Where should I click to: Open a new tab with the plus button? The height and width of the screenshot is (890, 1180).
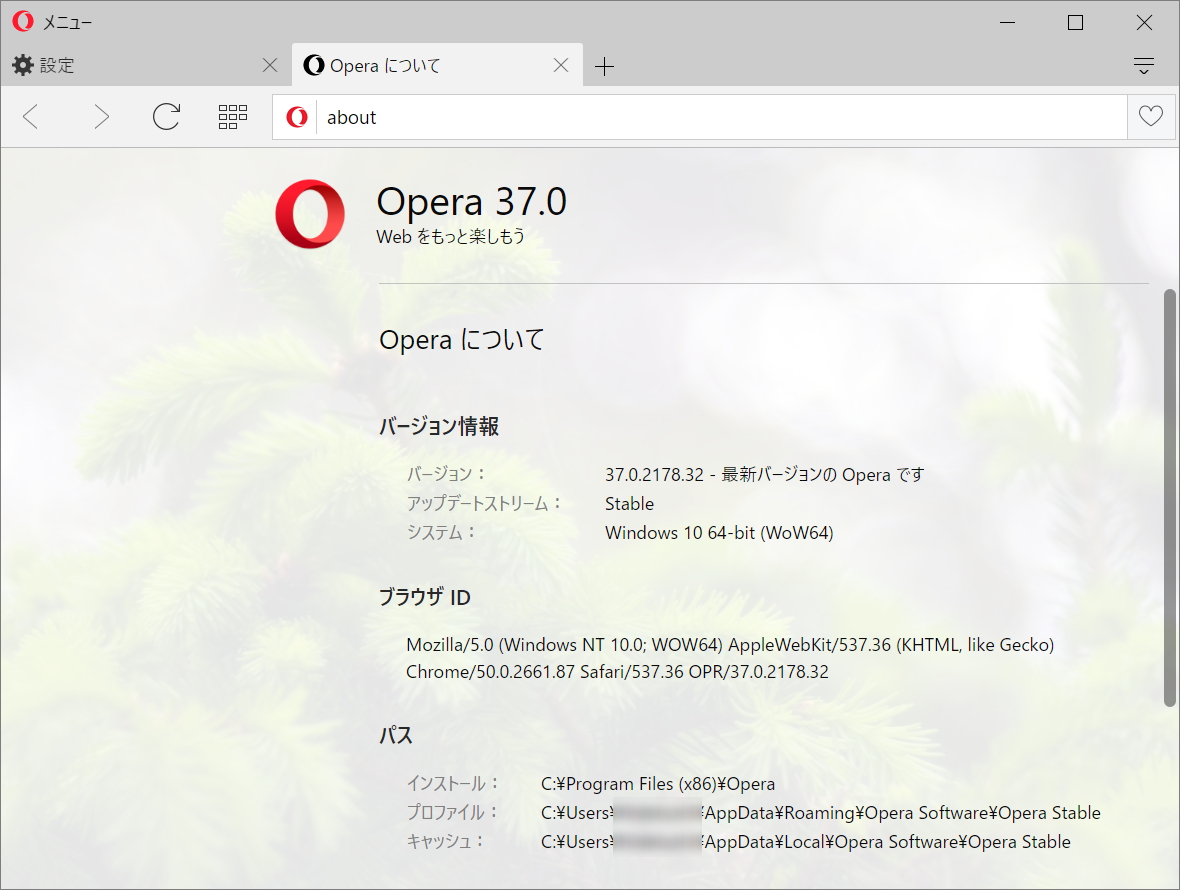(x=604, y=66)
